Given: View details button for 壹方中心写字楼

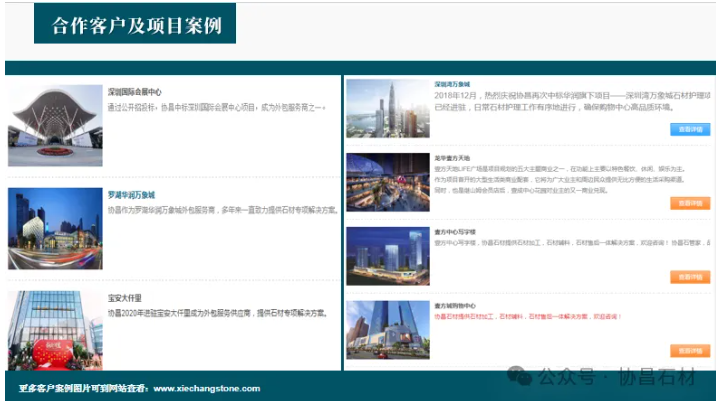Looking at the screenshot, I should pos(690,277).
